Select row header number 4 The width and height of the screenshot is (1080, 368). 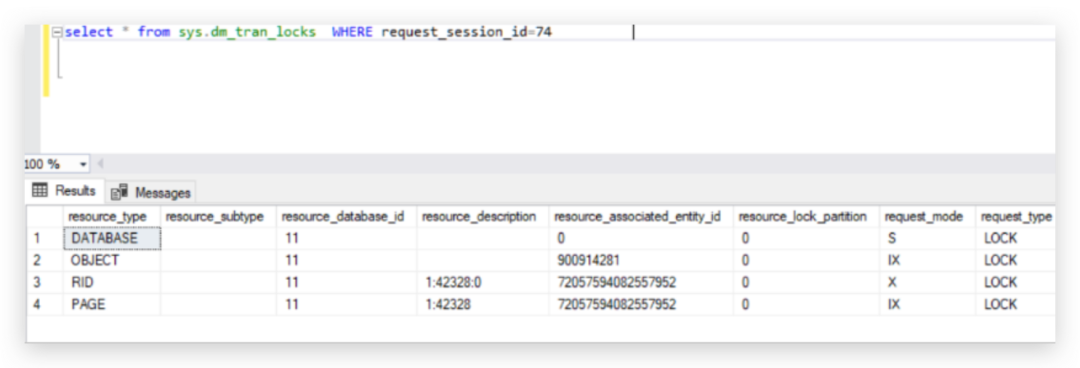(45, 304)
